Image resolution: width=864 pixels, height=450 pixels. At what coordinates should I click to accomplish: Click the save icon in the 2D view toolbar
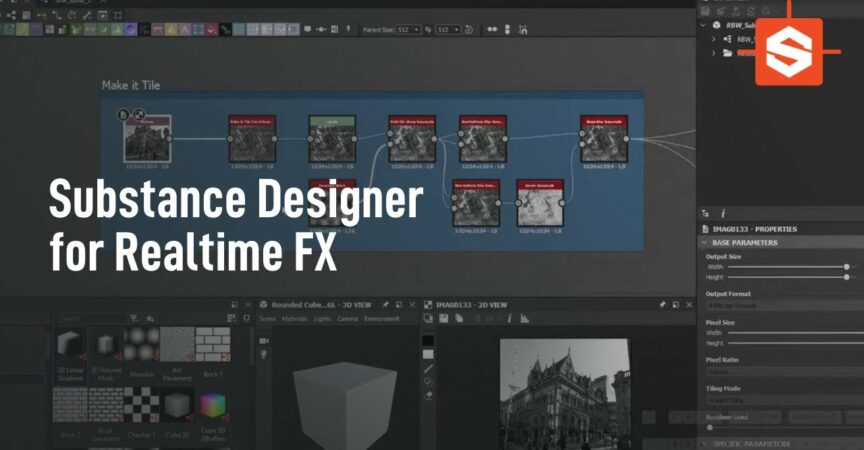[444, 318]
